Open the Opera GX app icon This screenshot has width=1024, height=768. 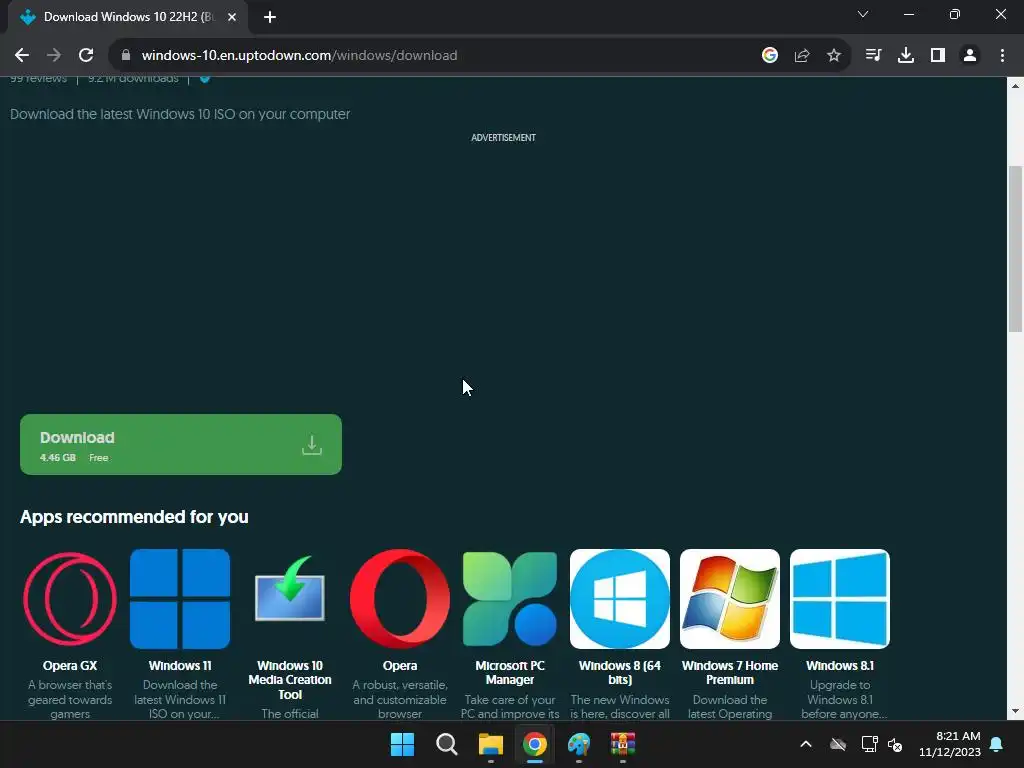[70, 599]
